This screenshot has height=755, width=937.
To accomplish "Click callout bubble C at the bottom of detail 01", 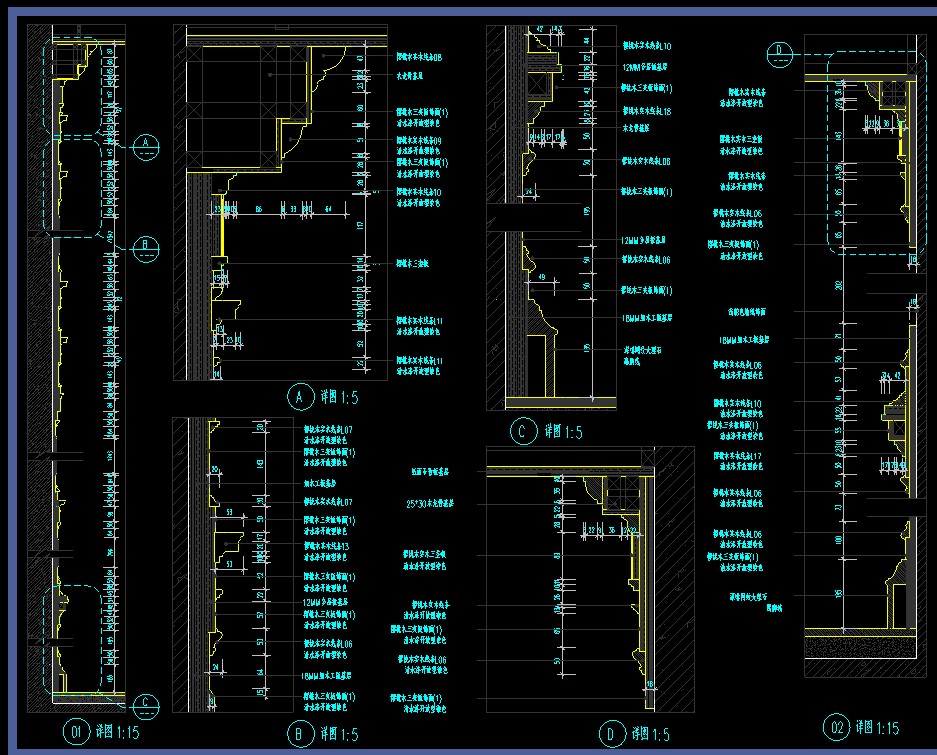I will pyautogui.click(x=145, y=706).
